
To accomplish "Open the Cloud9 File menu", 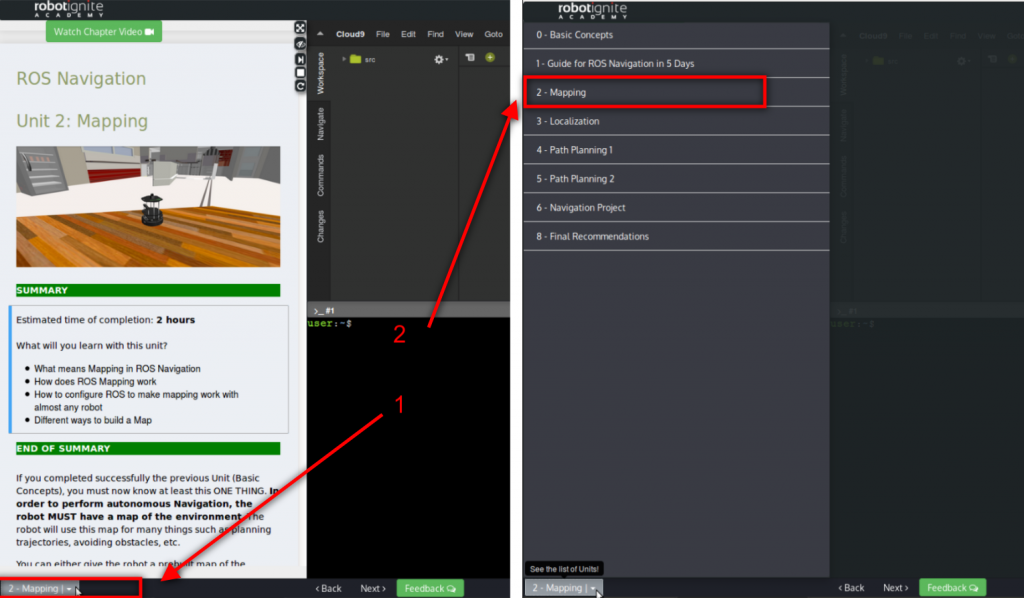I will coord(383,34).
